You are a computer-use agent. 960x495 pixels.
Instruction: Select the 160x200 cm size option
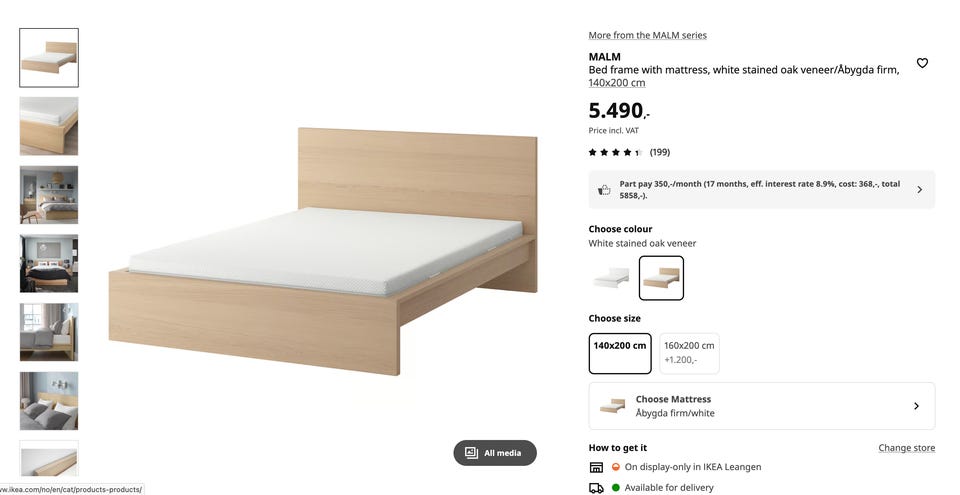point(689,353)
